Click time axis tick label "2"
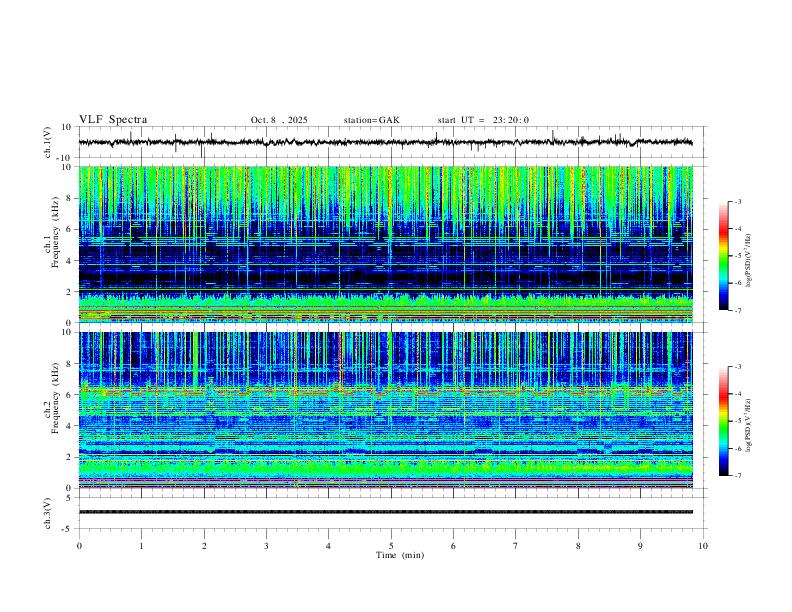 (x=204, y=546)
